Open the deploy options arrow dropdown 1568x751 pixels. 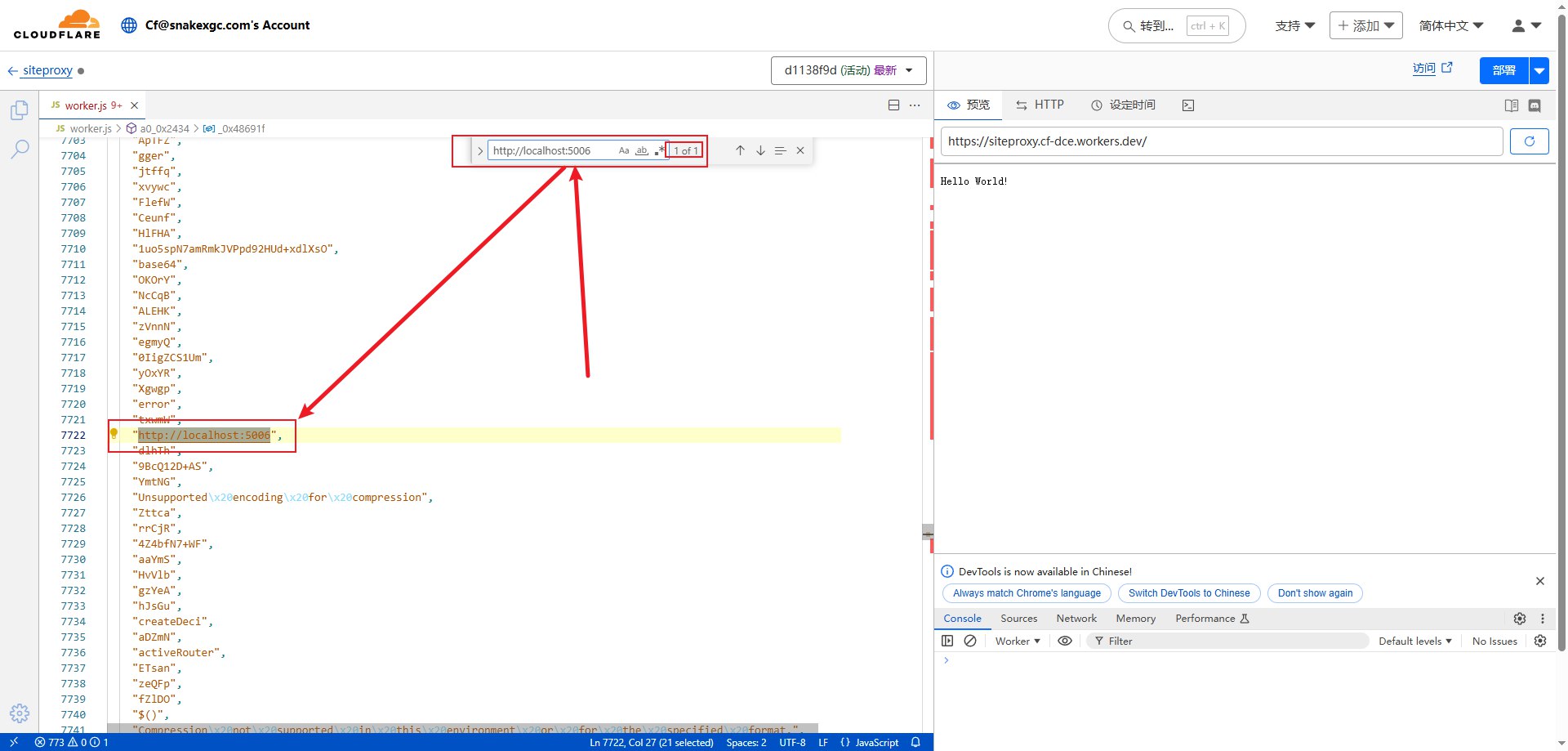click(x=1539, y=70)
